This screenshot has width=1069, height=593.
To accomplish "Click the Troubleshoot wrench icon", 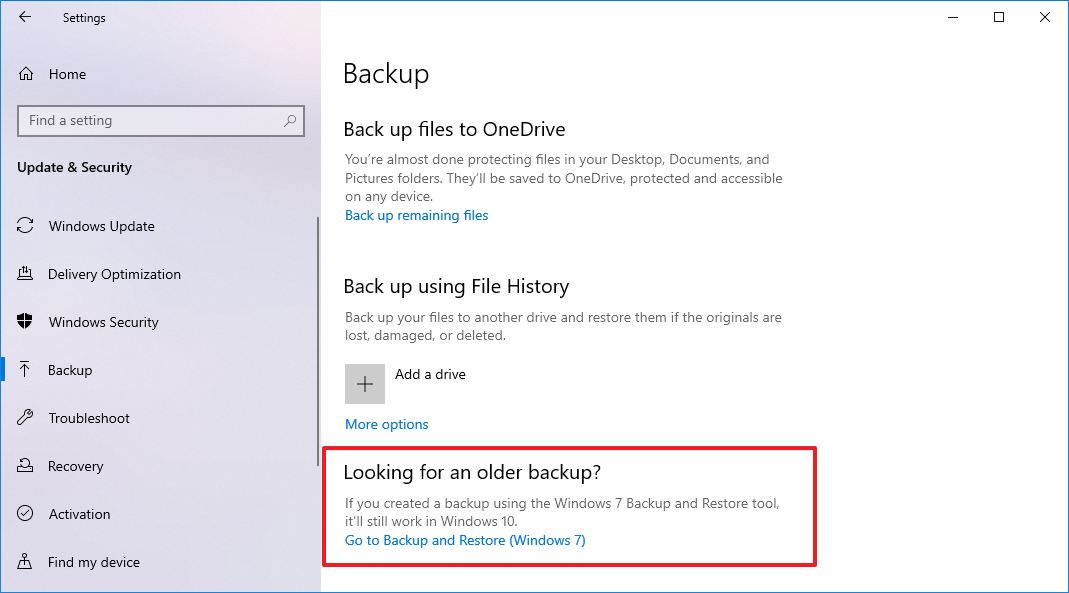I will [x=26, y=418].
